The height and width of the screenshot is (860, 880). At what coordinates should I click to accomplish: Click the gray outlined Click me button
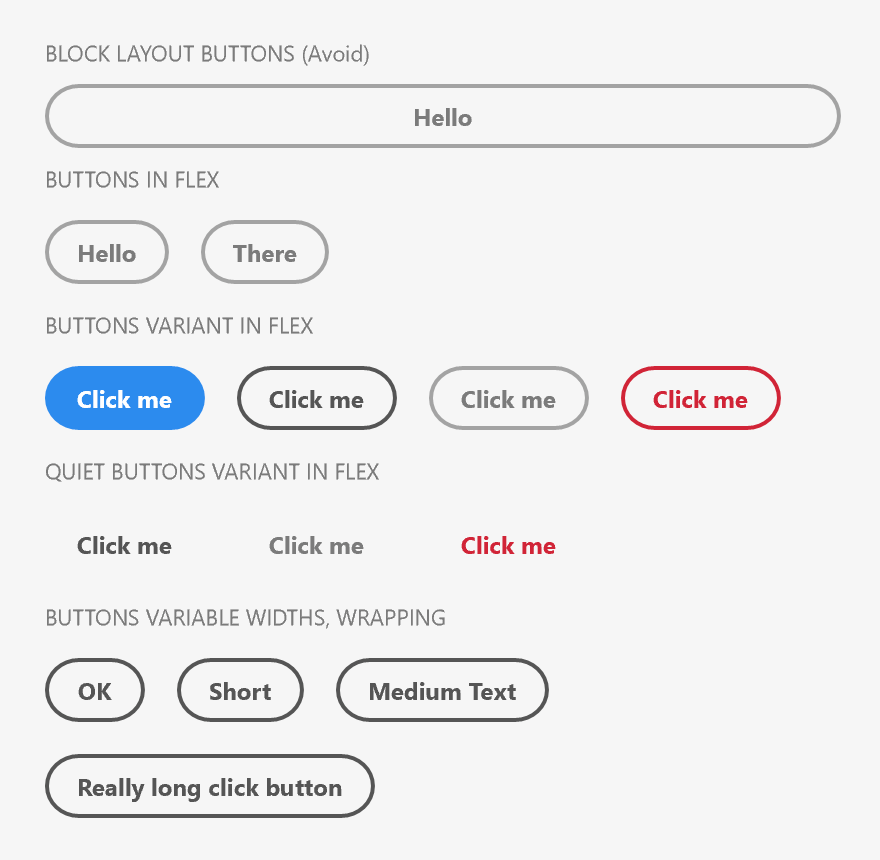pos(508,398)
